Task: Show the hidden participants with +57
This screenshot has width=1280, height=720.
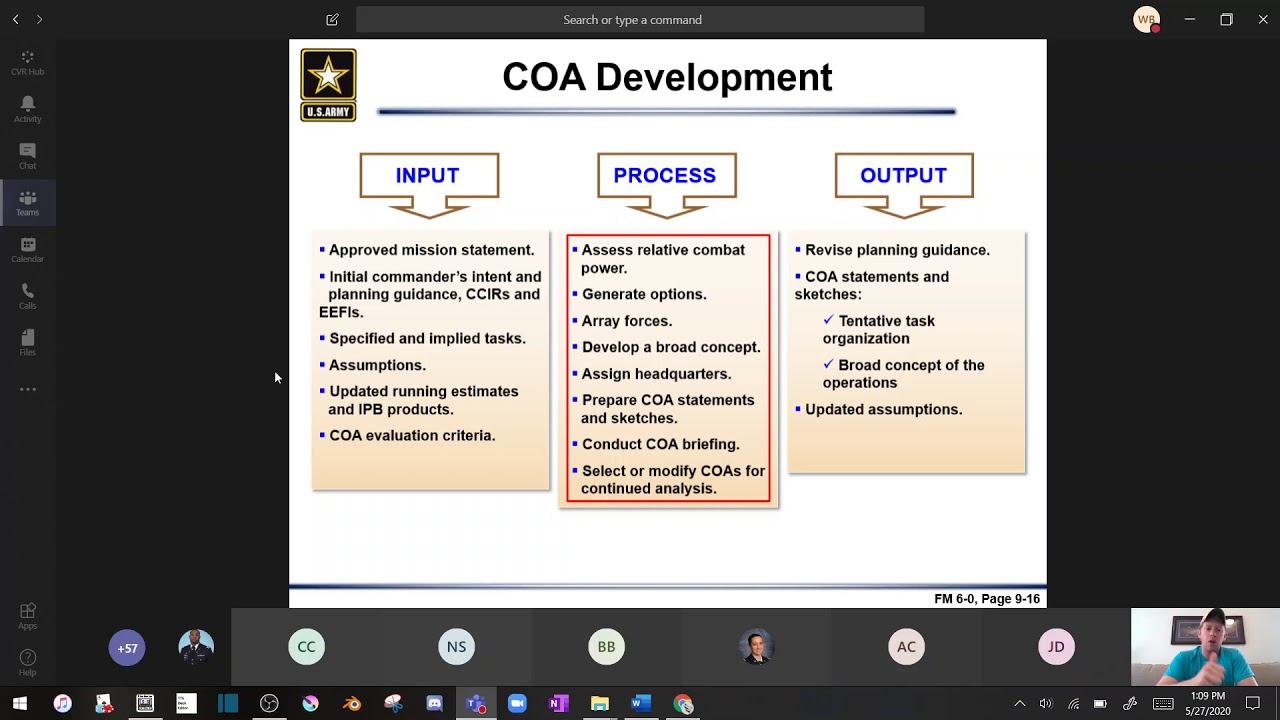Action: tap(127, 648)
